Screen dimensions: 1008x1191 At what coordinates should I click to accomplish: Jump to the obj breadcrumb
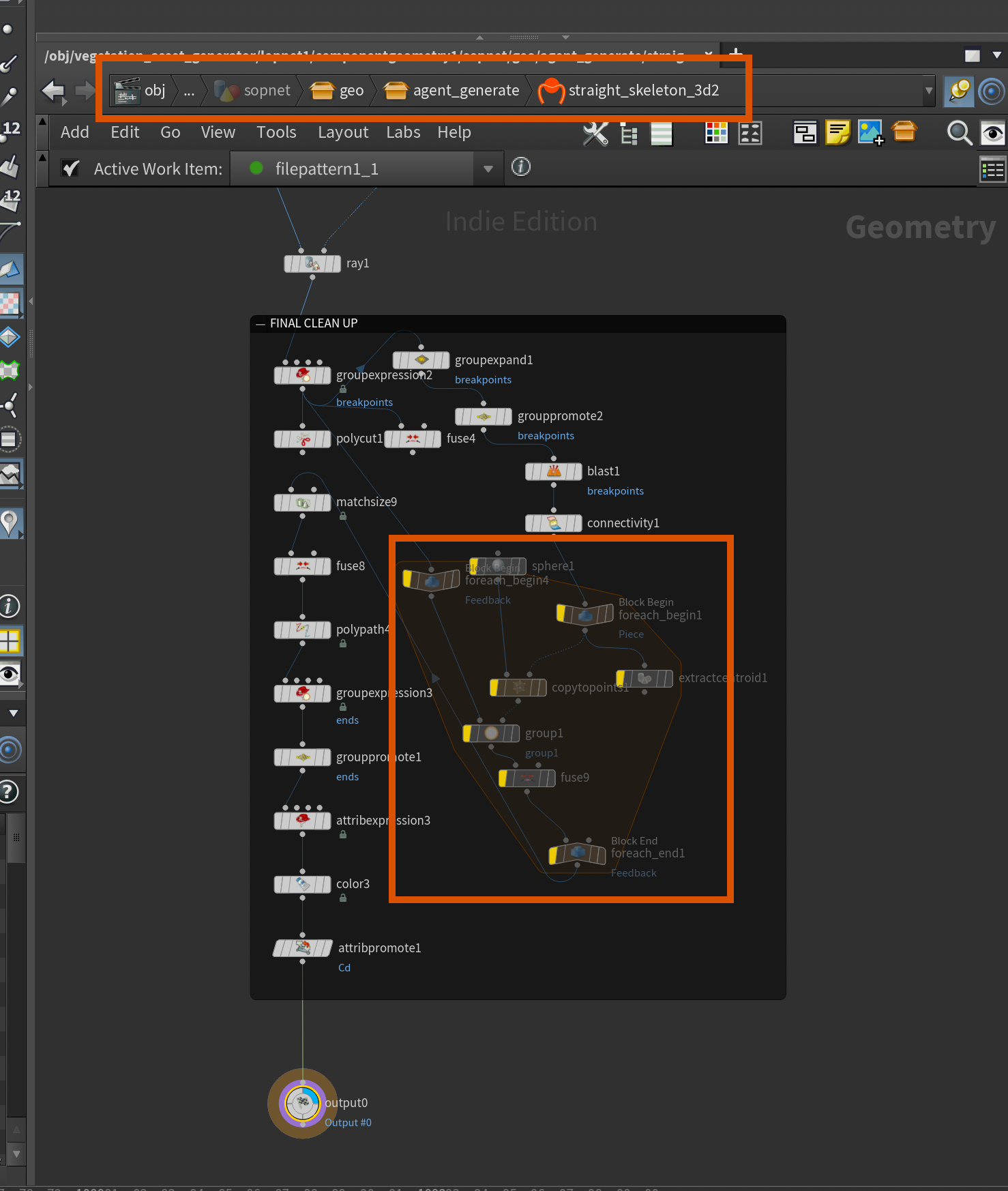[x=140, y=91]
